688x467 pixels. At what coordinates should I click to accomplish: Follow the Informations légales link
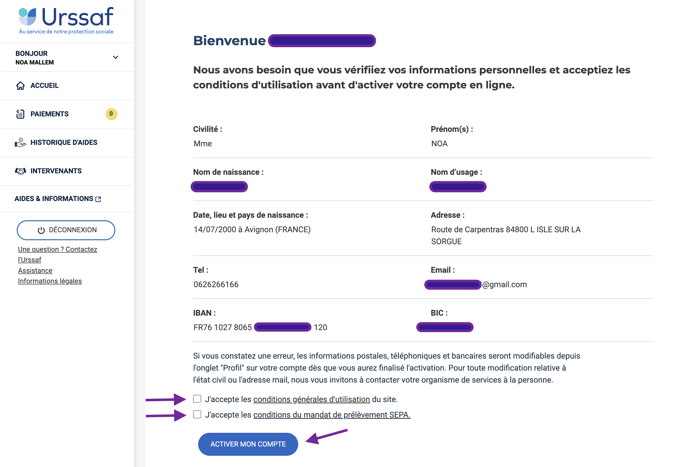50,281
